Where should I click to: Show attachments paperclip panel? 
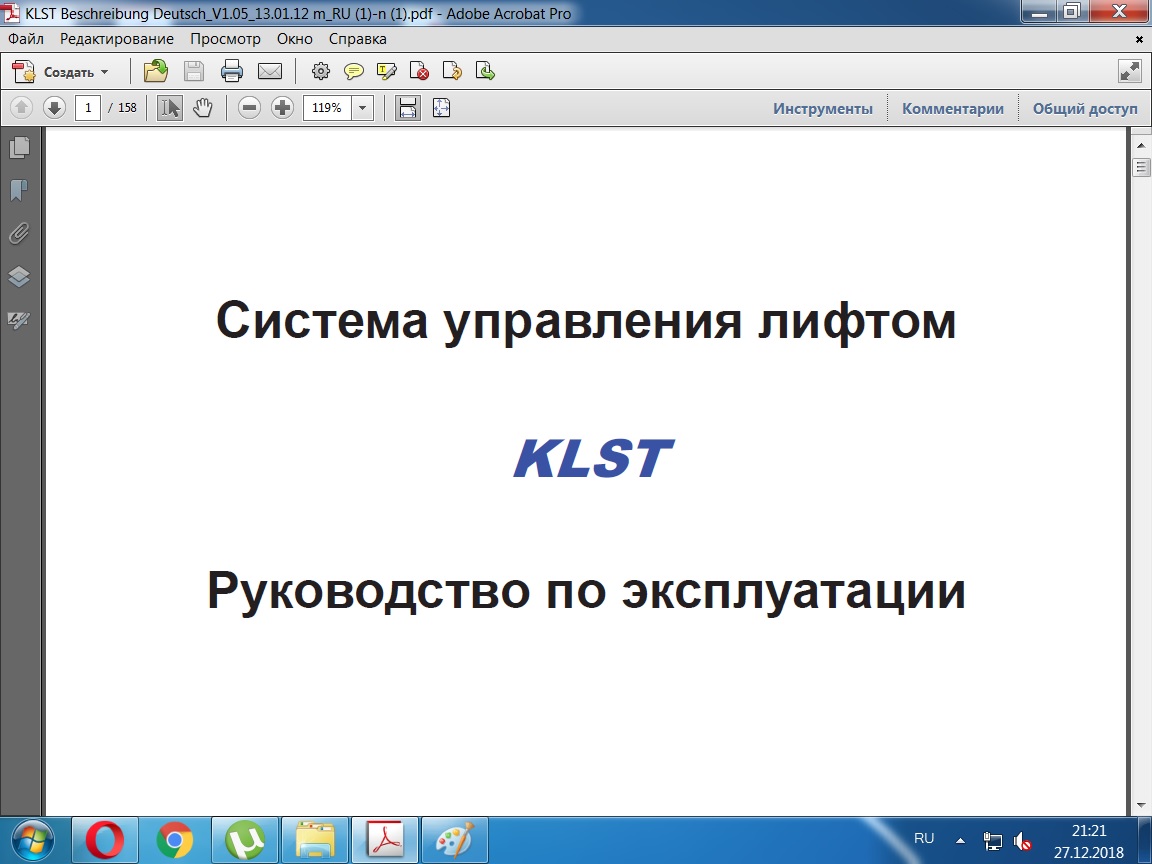coord(19,234)
